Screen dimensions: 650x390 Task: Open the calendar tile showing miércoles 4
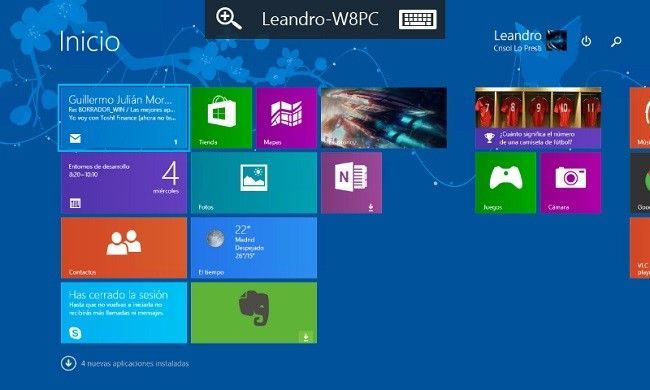point(124,183)
